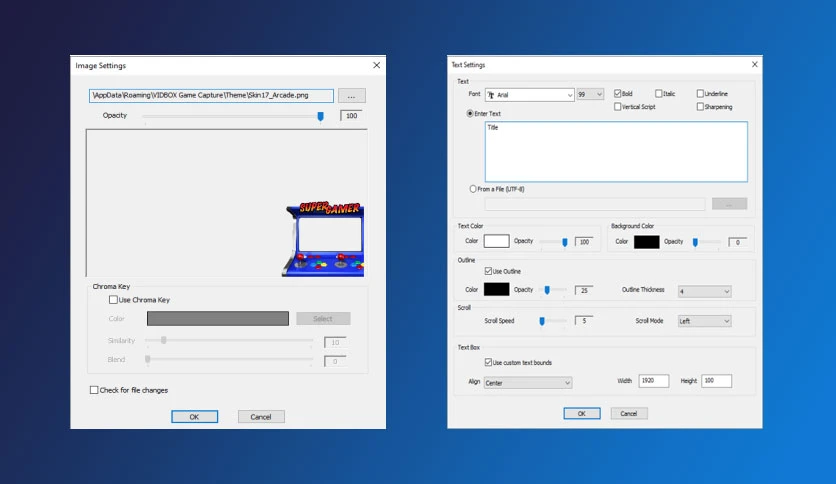The height and width of the screenshot is (484, 836).
Task: Click the gray chroma key color bar
Action: [x=218, y=318]
